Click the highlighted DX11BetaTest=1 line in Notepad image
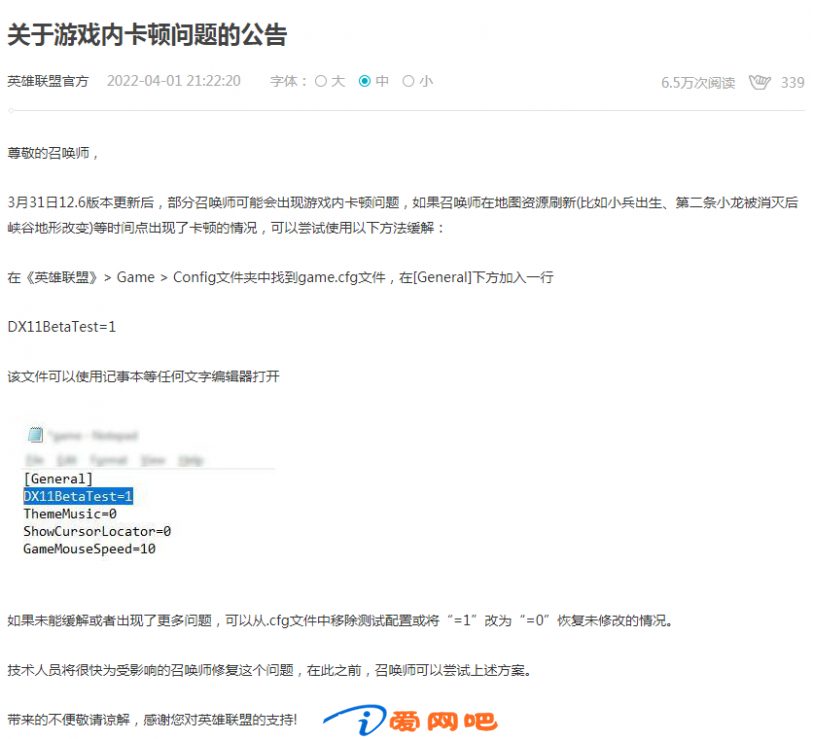Image resolution: width=822 pixels, height=739 pixels. pyautogui.click(x=78, y=496)
